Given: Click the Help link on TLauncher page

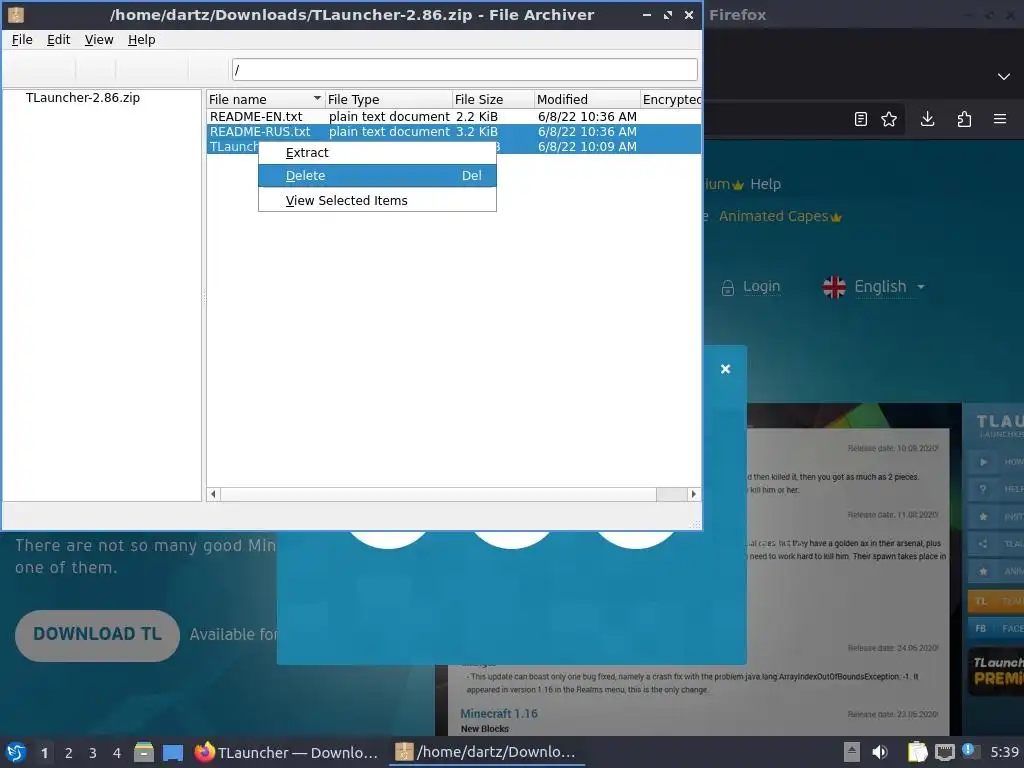Looking at the screenshot, I should (765, 184).
